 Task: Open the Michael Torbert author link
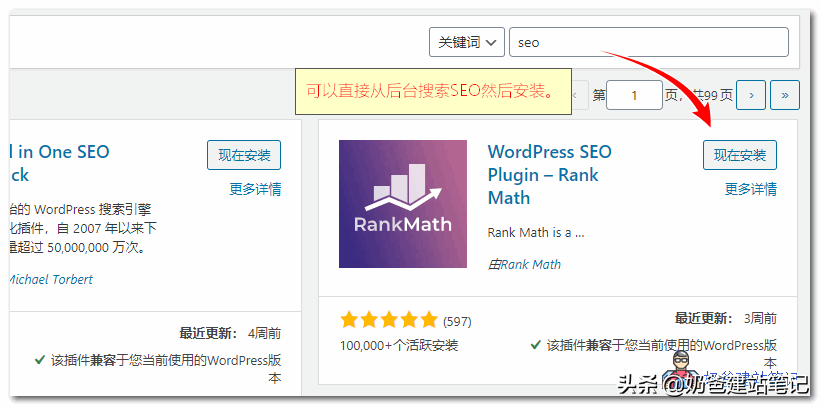[51, 279]
